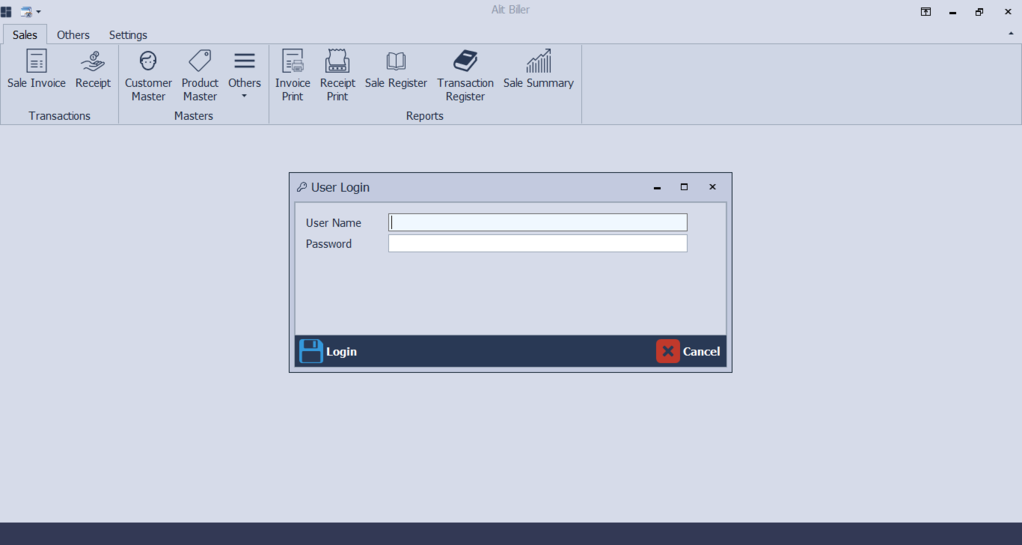Minimize the Alt Biler main window
Viewport: 1022px width, 545px height.
pos(953,12)
